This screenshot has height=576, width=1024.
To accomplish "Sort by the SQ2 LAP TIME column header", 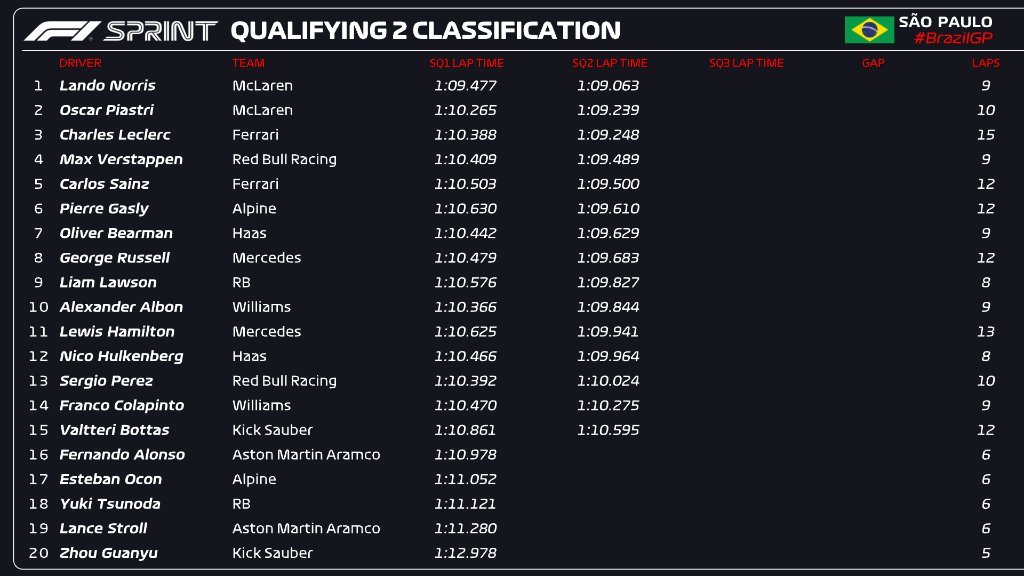I will 608,63.
